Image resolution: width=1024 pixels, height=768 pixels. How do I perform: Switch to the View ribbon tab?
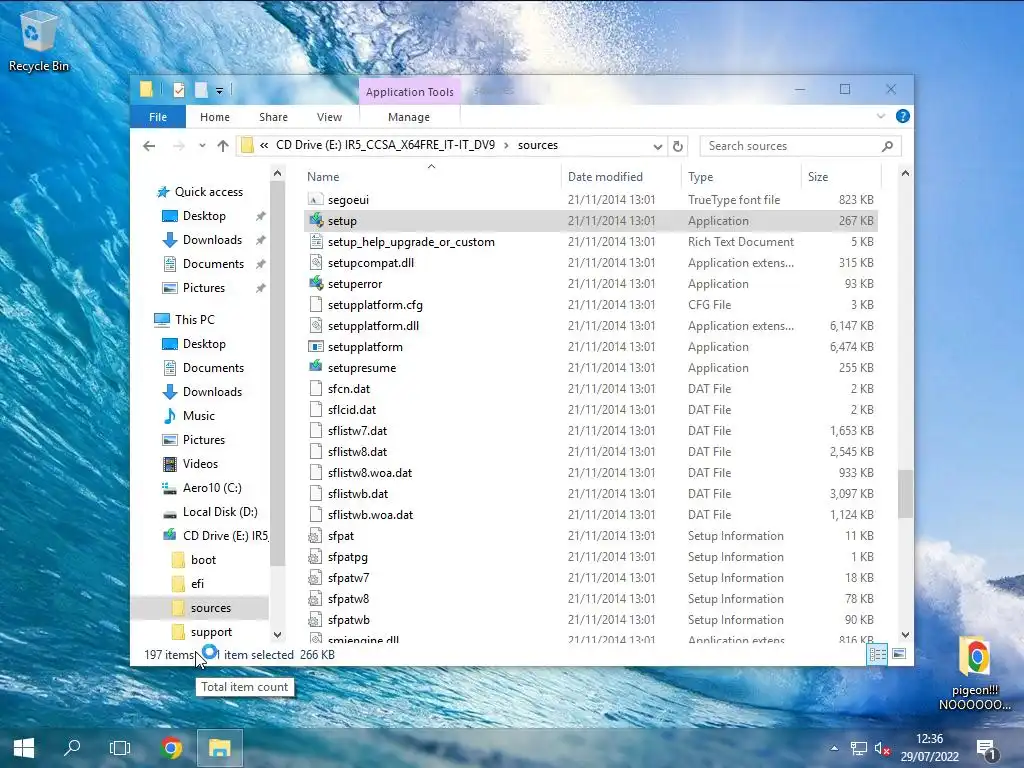329,117
